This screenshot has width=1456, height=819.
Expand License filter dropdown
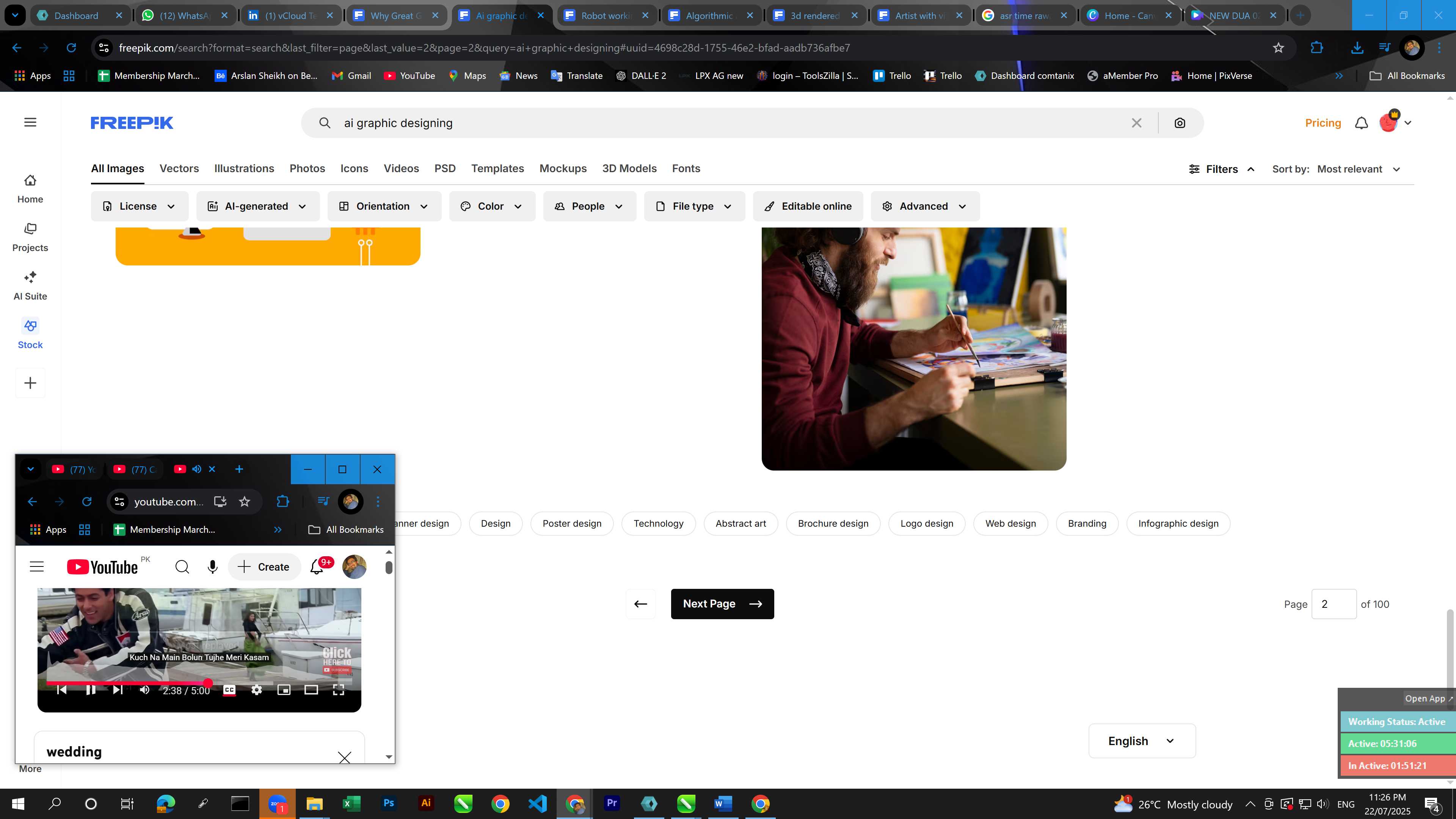click(x=140, y=206)
